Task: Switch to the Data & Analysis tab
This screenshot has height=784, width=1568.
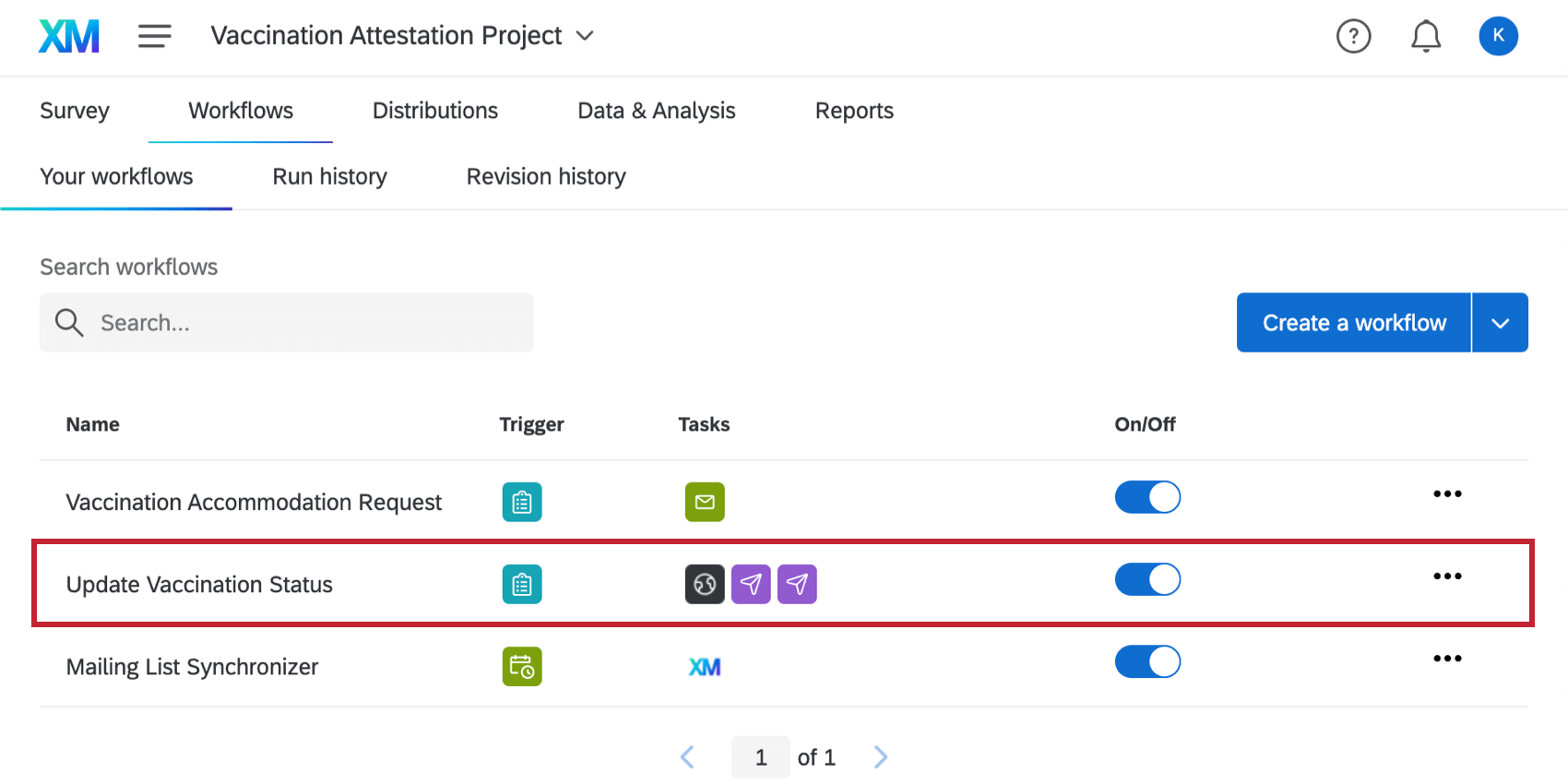Action: 656,111
